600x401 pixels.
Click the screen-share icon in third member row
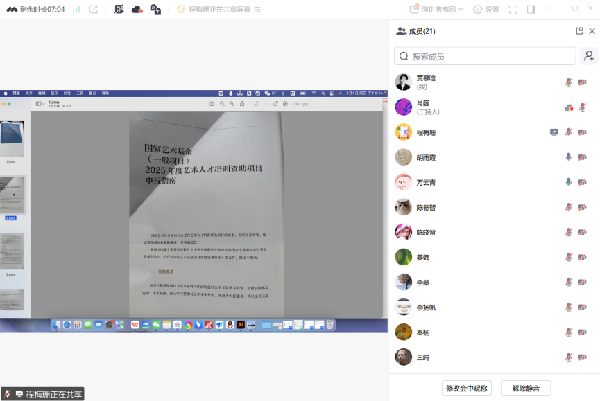pyautogui.click(x=554, y=131)
